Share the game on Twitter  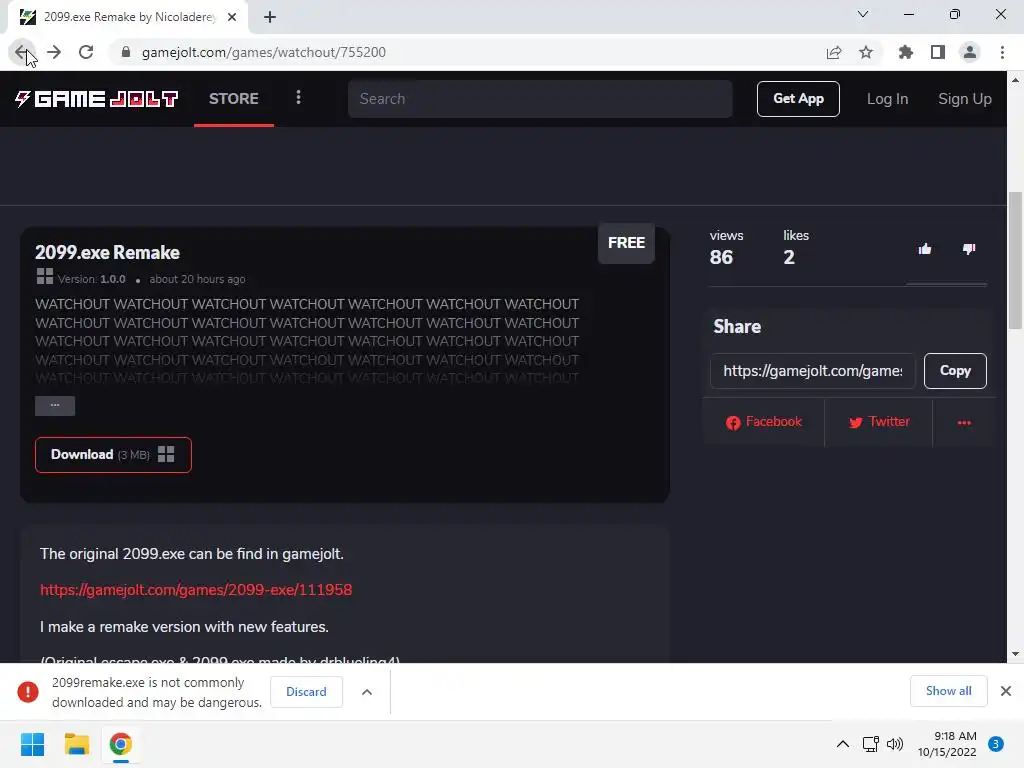pyautogui.click(x=879, y=422)
